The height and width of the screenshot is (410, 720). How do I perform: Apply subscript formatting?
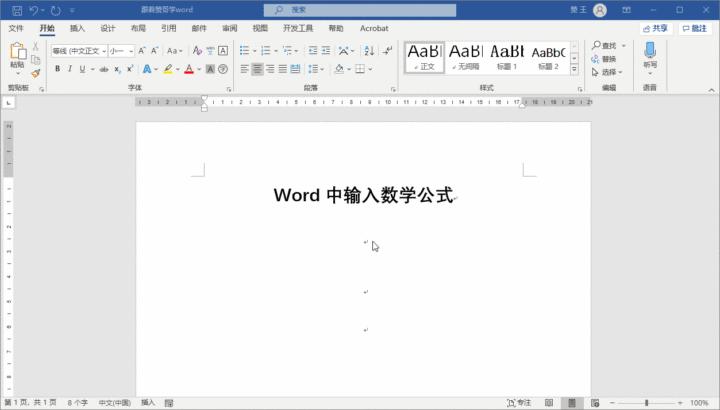pyautogui.click(x=118, y=69)
